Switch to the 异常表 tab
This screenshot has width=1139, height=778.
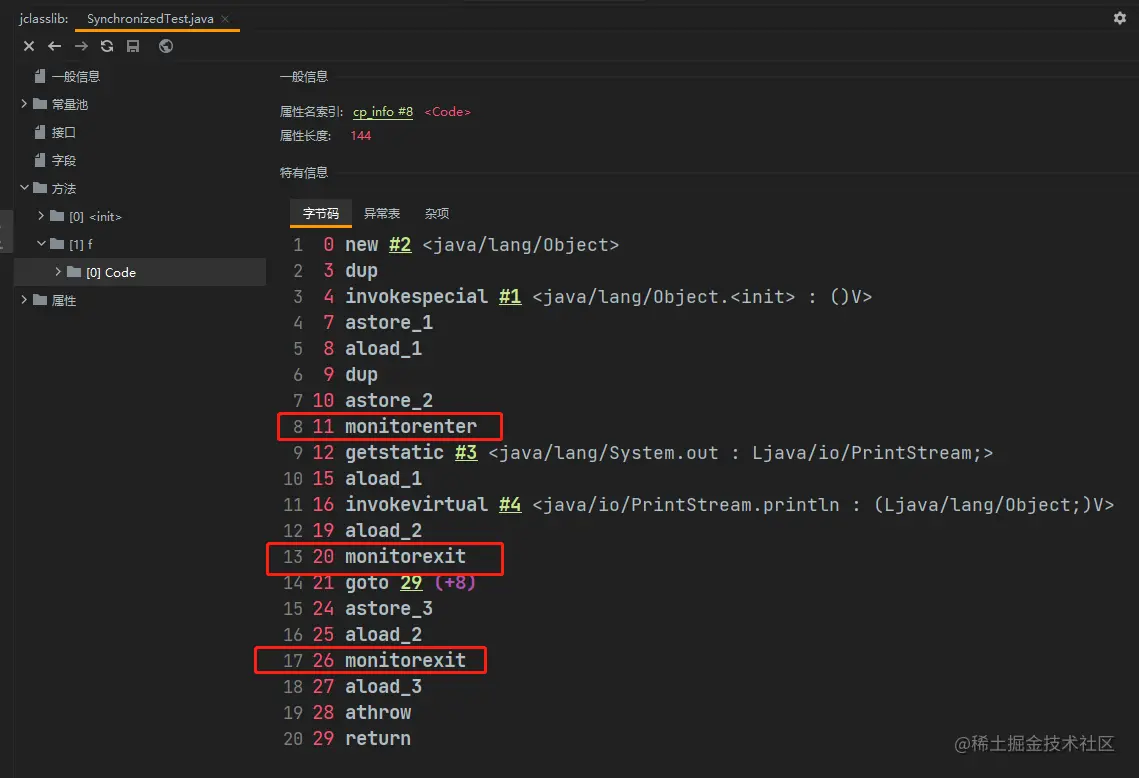click(382, 214)
